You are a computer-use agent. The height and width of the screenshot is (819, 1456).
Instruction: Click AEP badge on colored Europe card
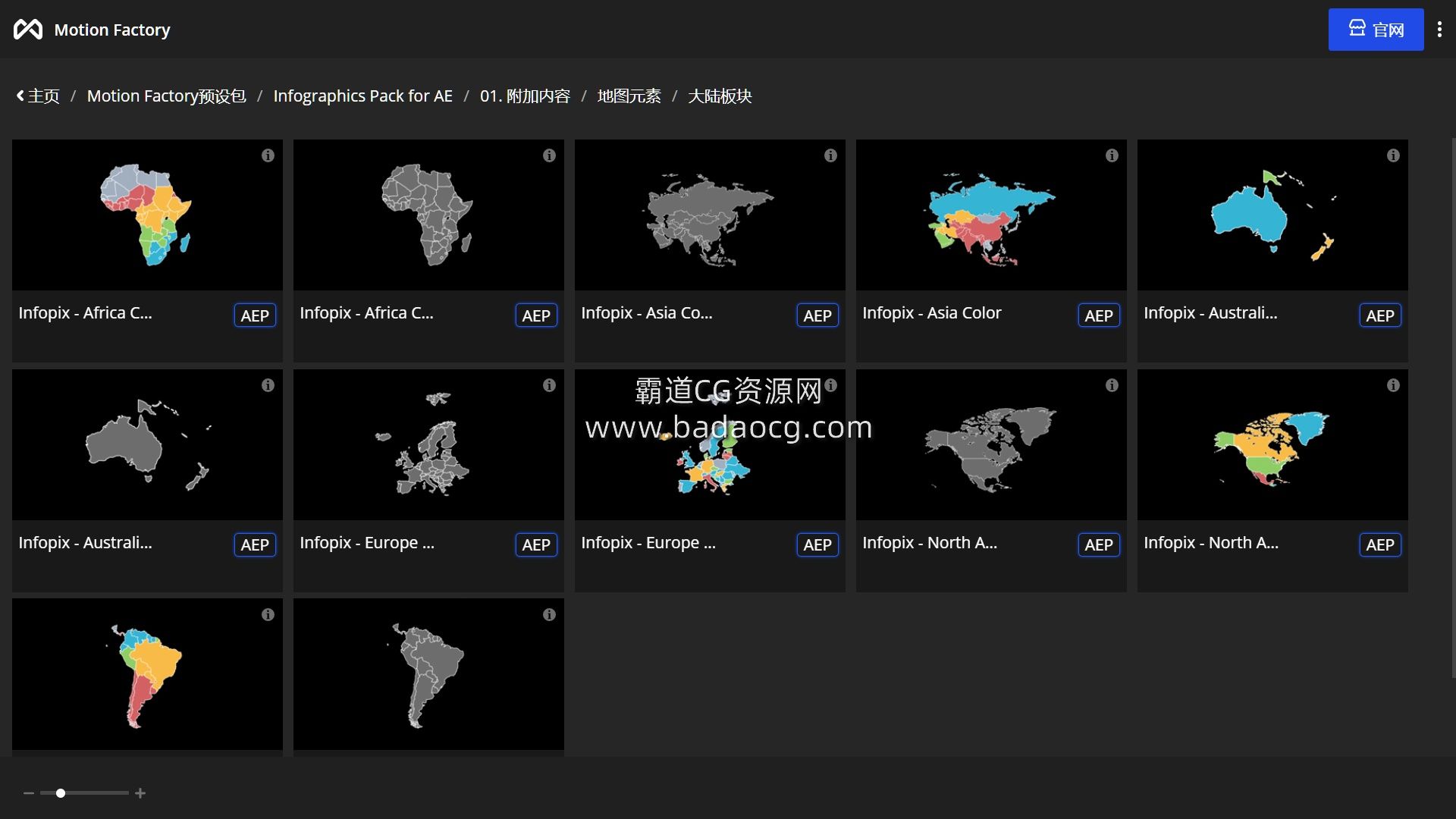(817, 544)
